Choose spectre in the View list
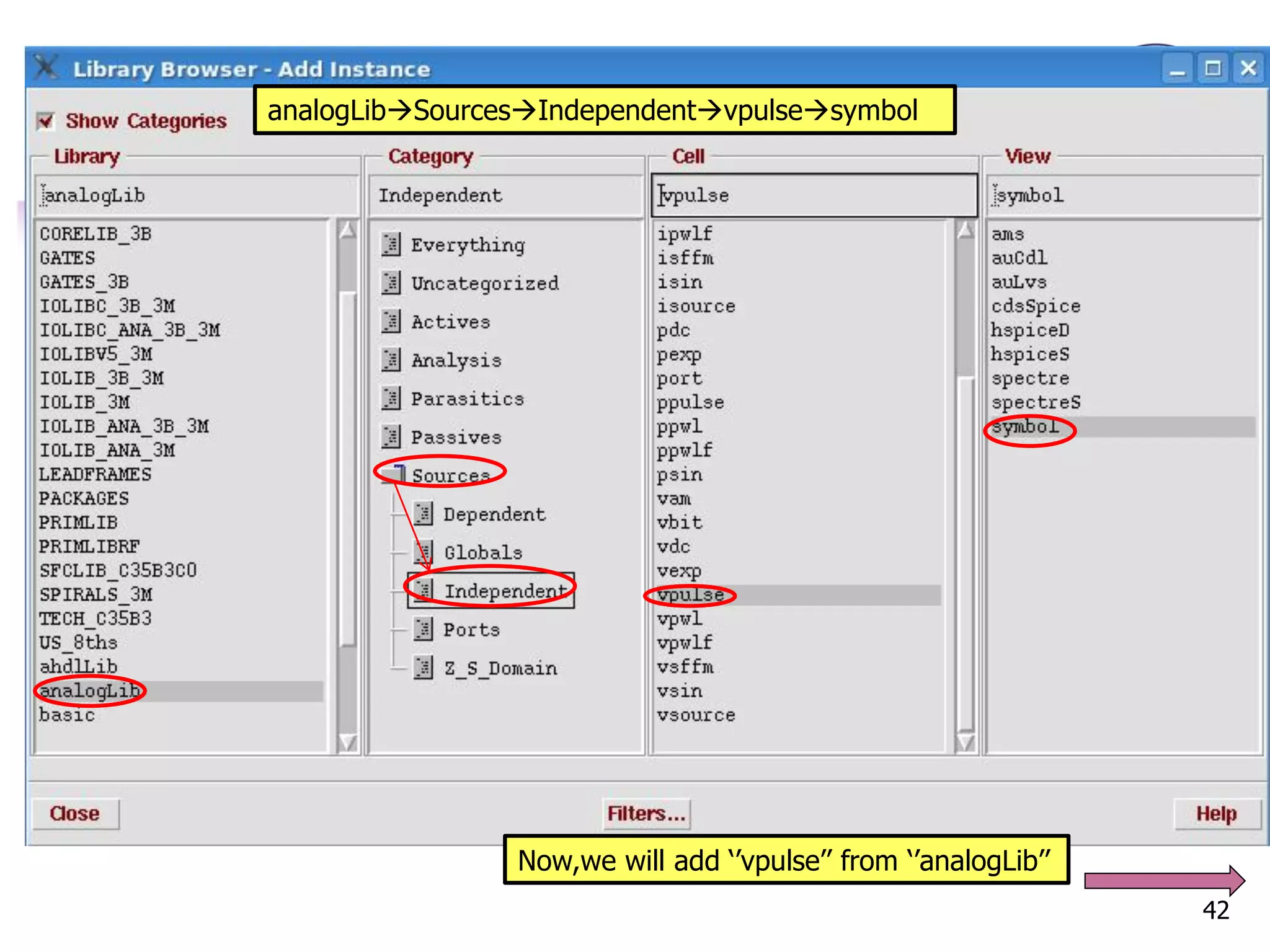Screen dimensions: 1270x952 1030,379
